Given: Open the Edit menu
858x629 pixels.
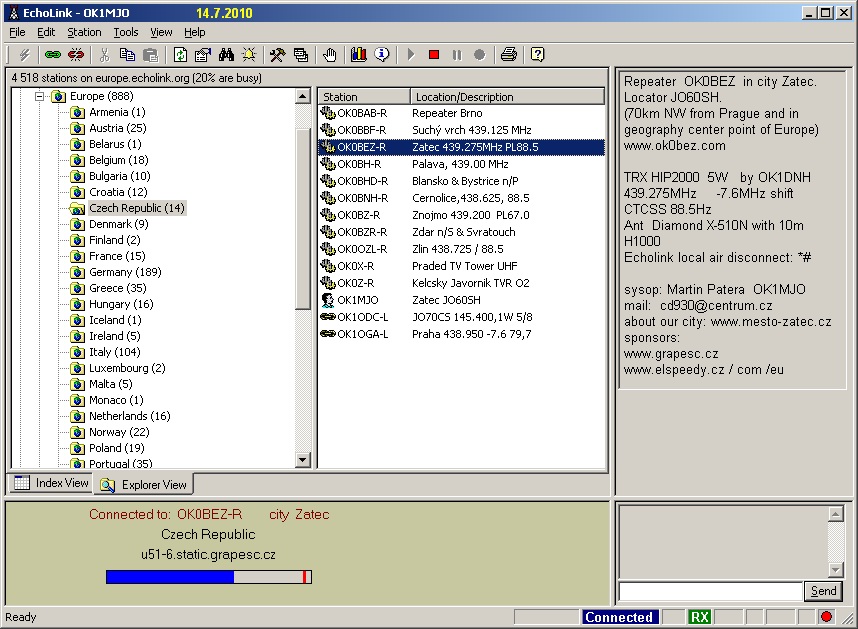Looking at the screenshot, I should (46, 32).
